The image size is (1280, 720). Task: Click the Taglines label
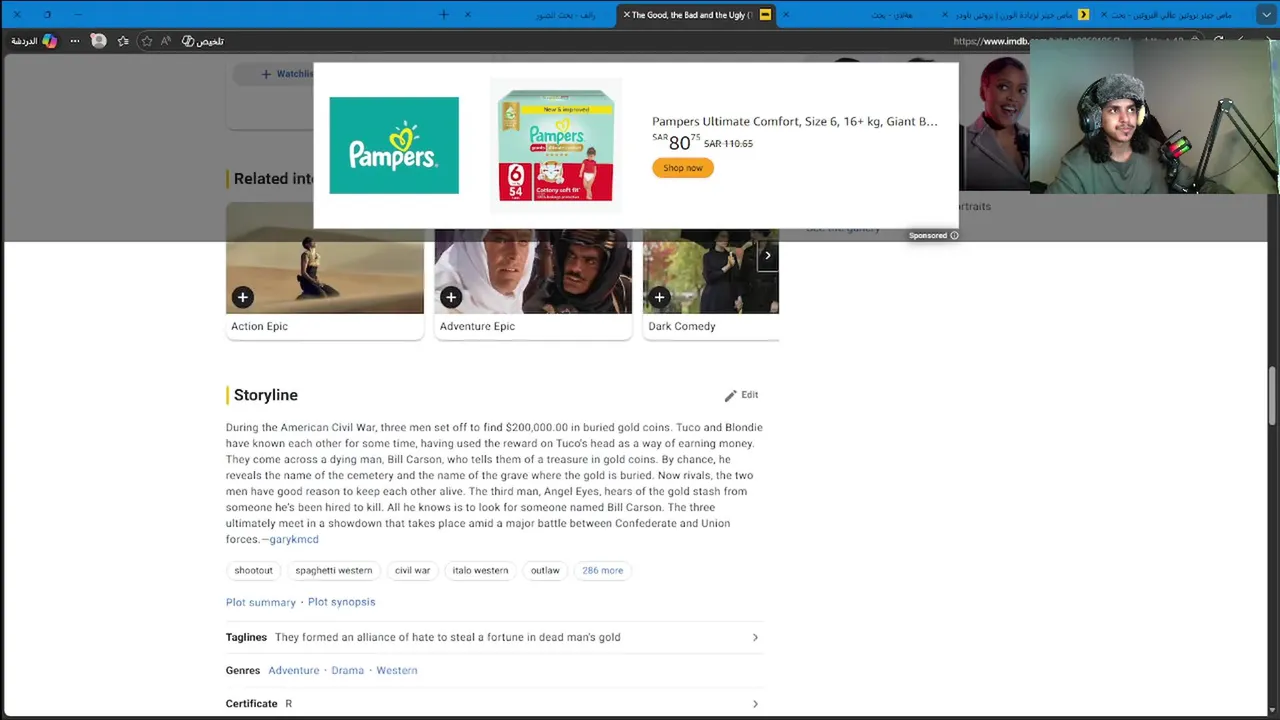(x=246, y=637)
